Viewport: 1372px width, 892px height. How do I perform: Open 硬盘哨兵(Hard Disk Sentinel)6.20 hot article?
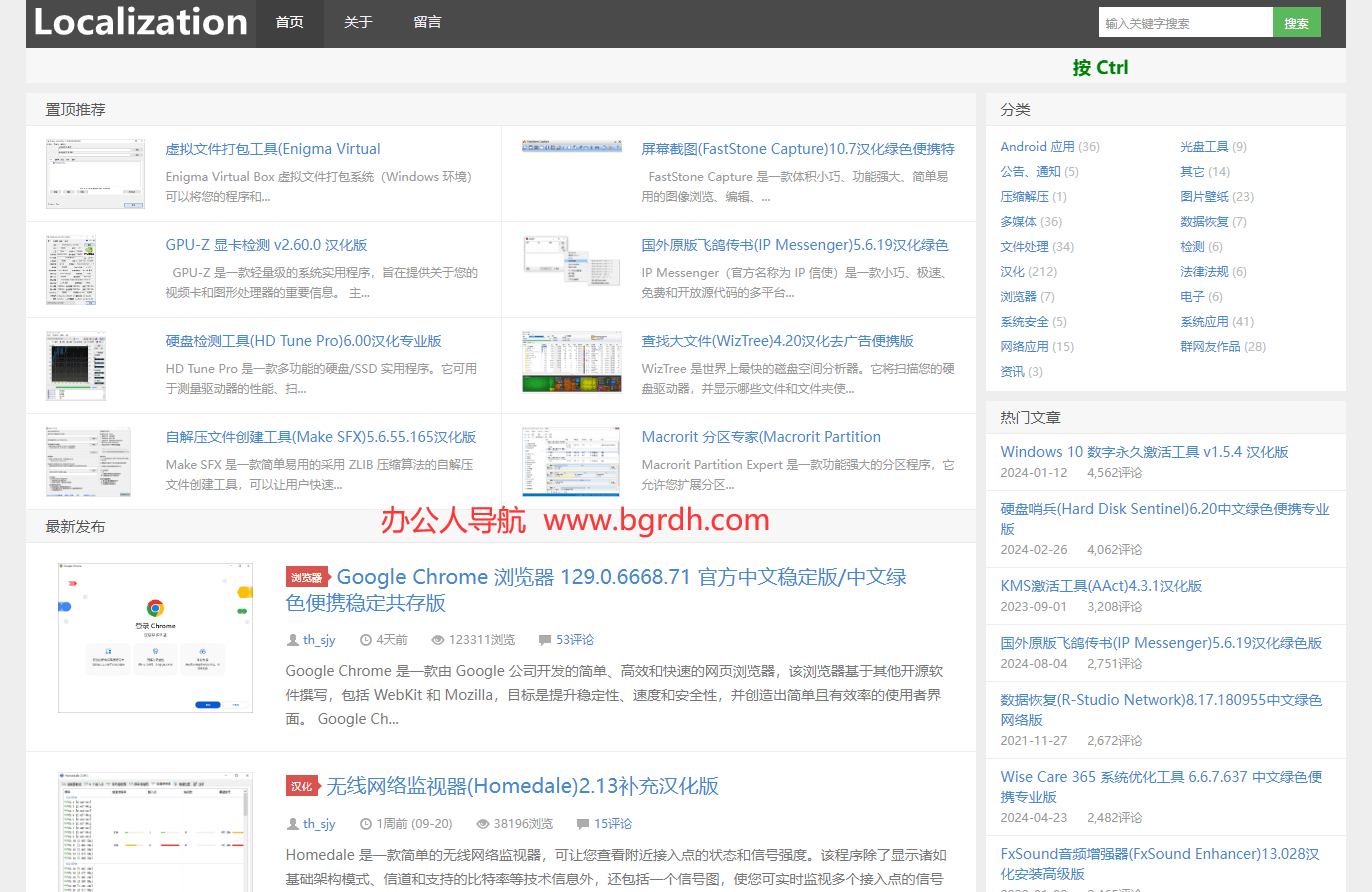[x=1165, y=519]
